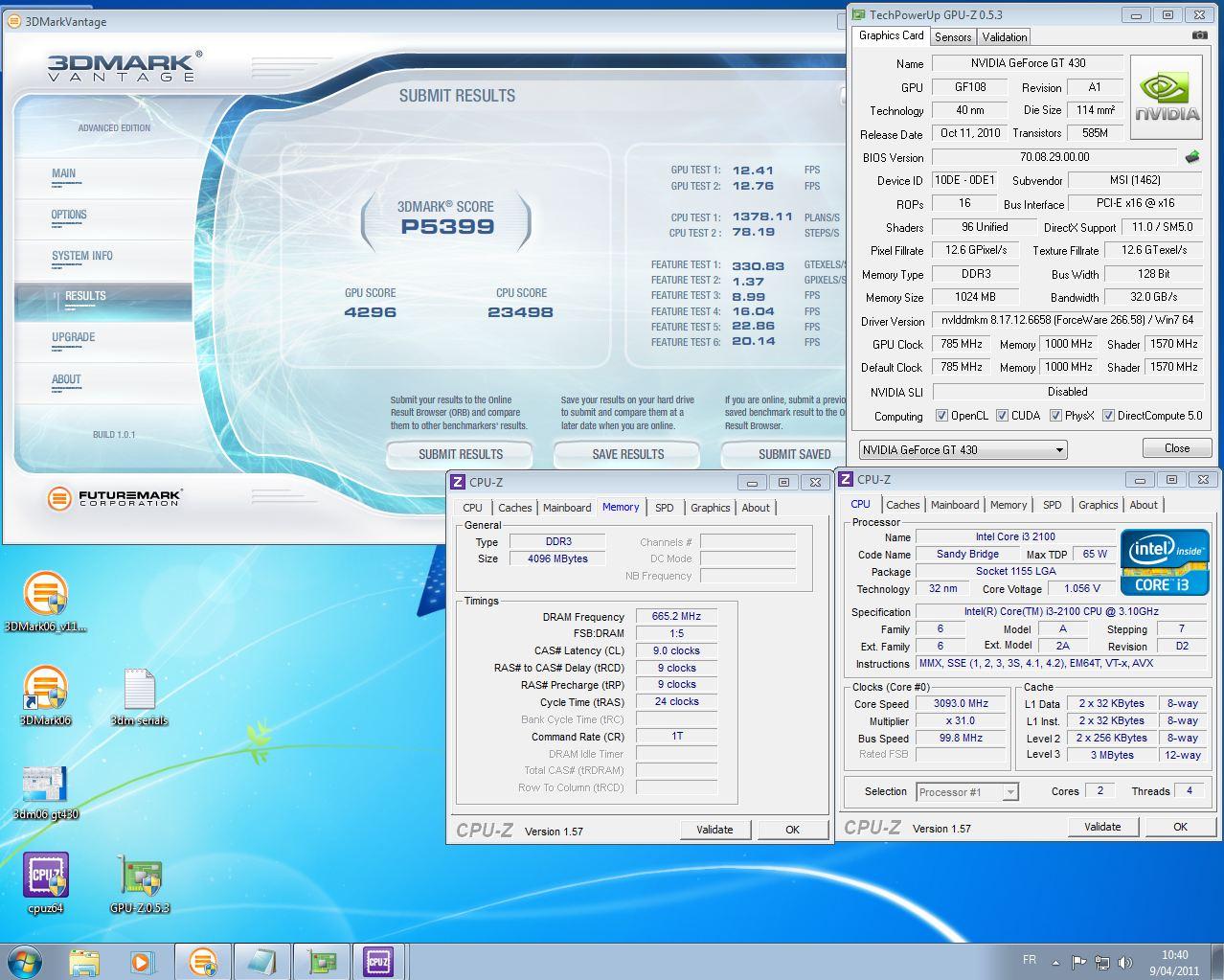Launch cpuz64 from the desktop

[45, 882]
